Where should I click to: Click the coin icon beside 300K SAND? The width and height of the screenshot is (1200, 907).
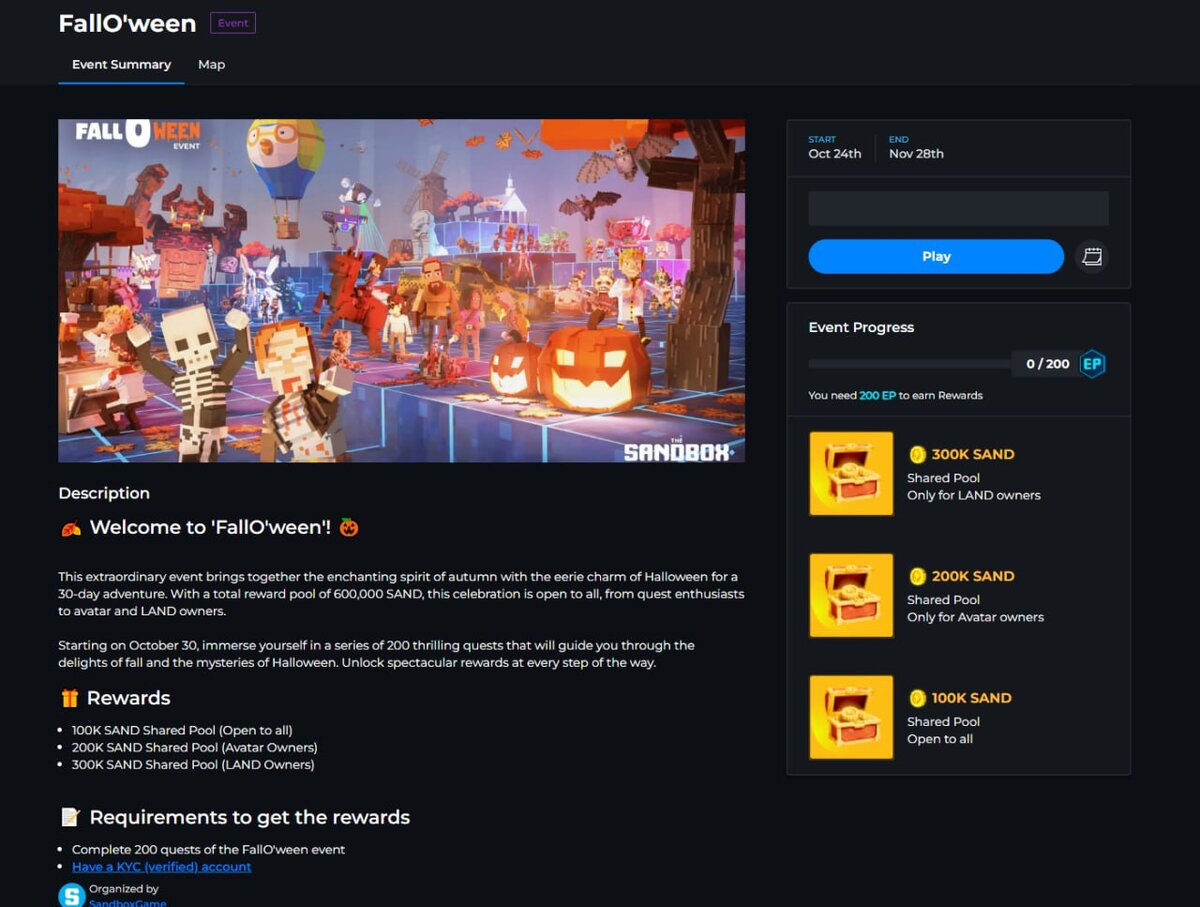920,454
